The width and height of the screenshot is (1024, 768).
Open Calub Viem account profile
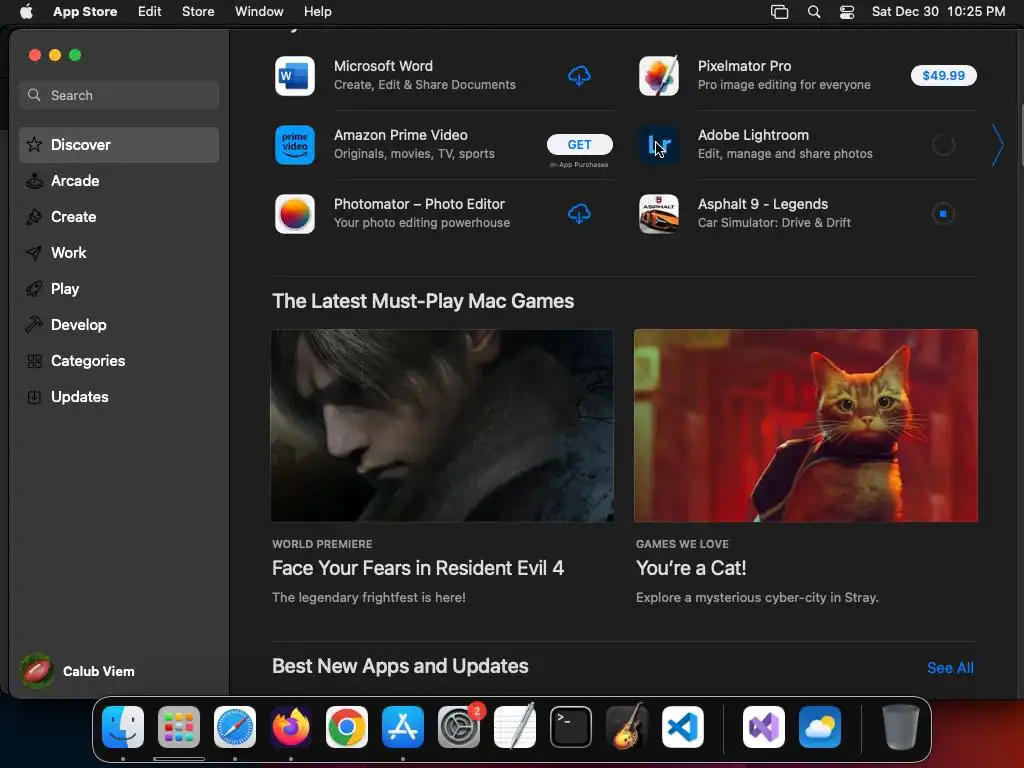[78, 671]
